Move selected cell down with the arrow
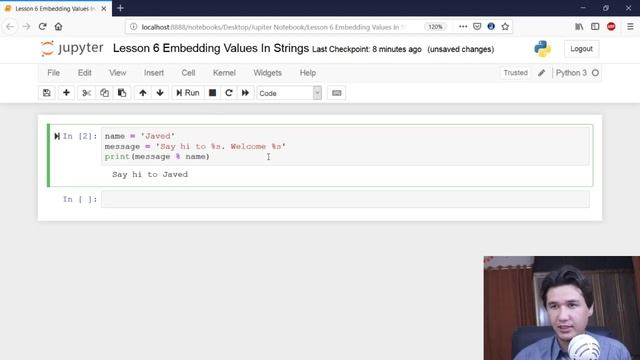 tap(160, 93)
